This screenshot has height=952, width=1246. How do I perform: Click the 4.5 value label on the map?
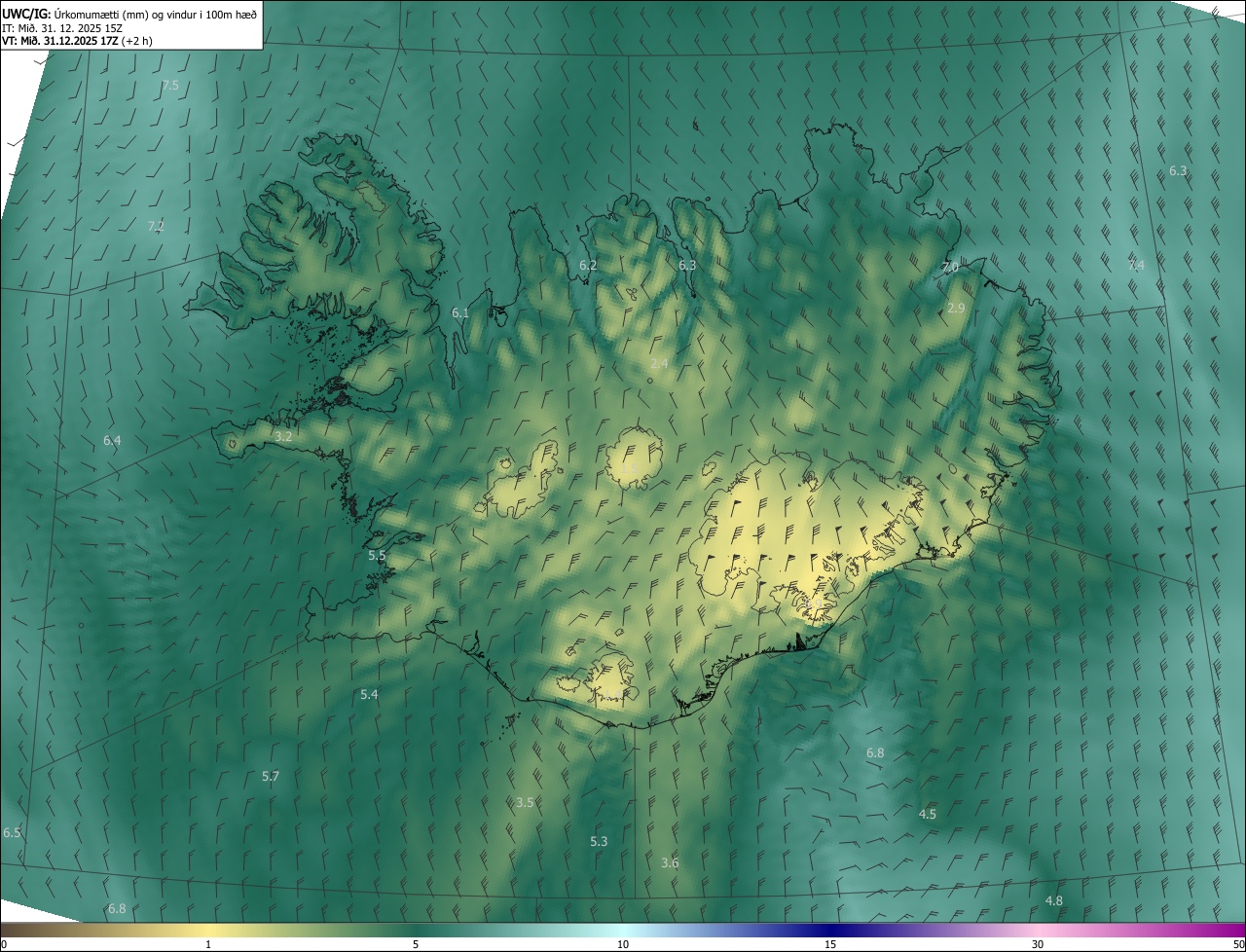tap(928, 814)
